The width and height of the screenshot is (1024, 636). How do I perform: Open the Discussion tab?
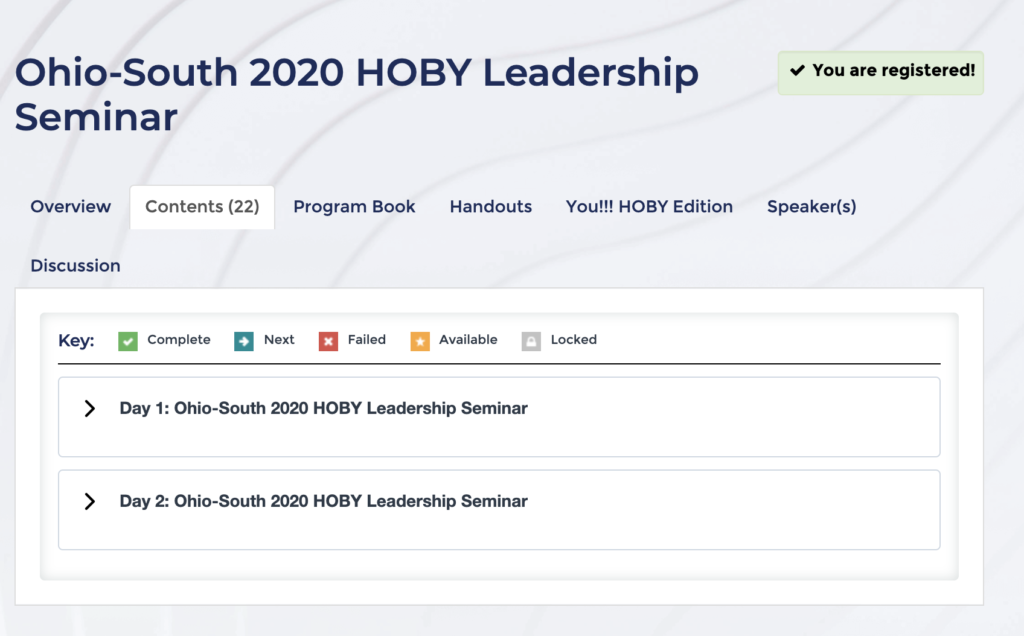point(75,266)
